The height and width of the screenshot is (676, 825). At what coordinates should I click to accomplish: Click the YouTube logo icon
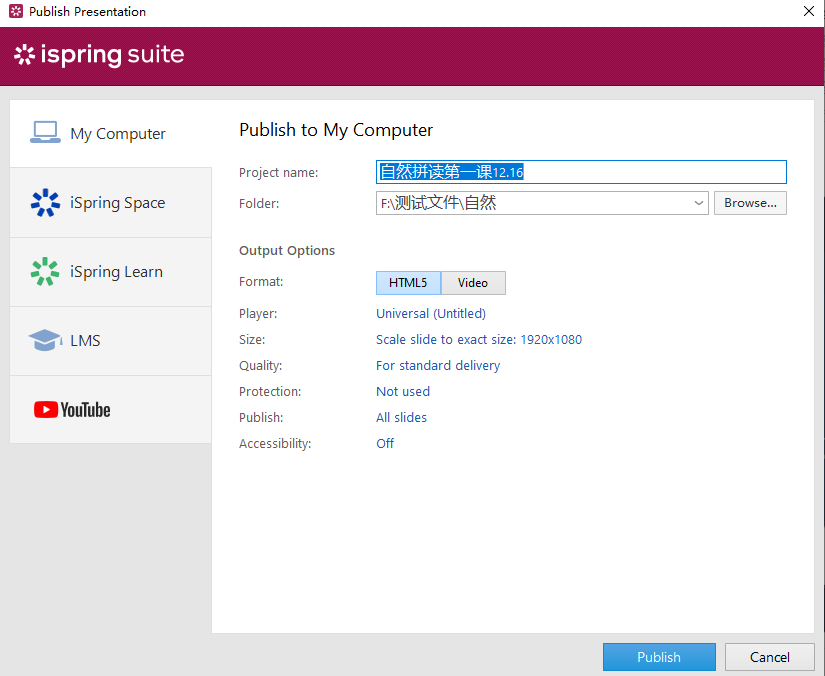coord(72,410)
